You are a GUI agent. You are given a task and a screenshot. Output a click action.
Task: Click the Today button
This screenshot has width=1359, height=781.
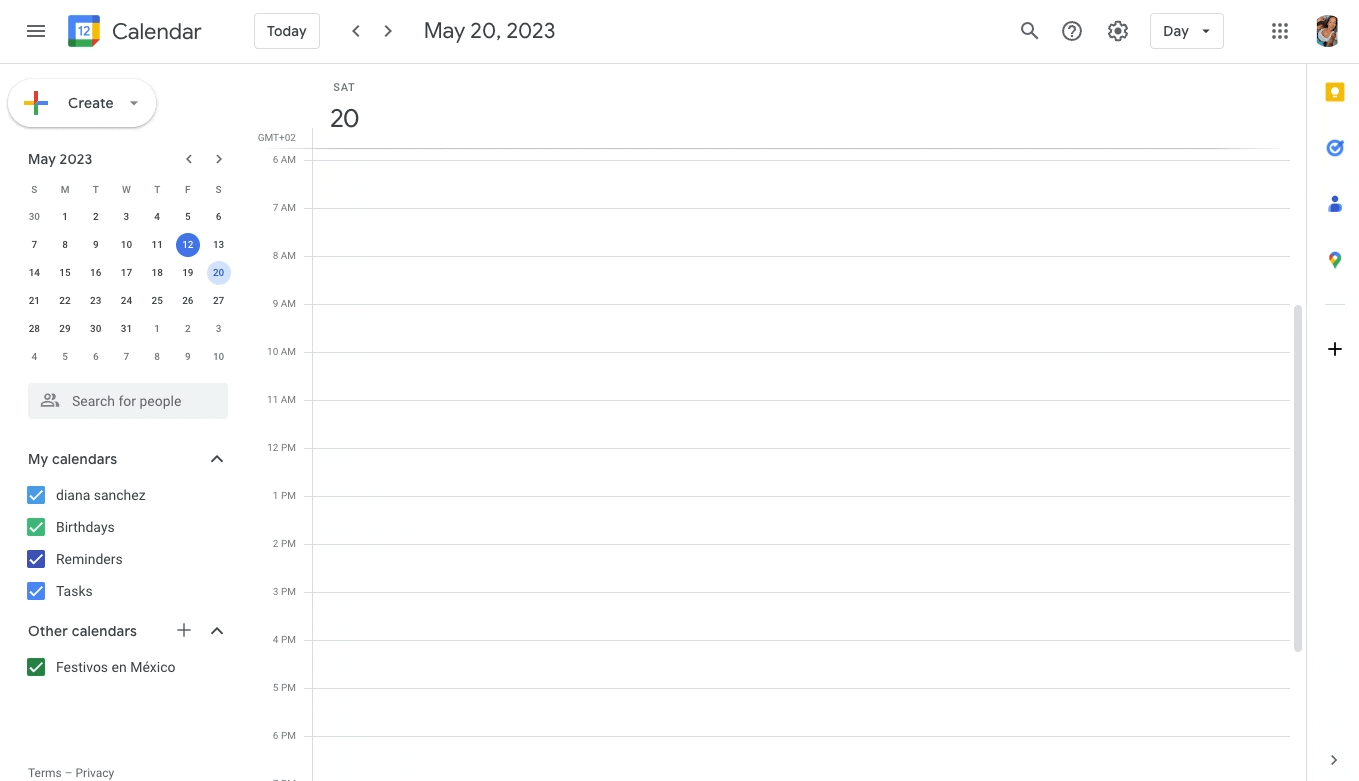tap(286, 31)
